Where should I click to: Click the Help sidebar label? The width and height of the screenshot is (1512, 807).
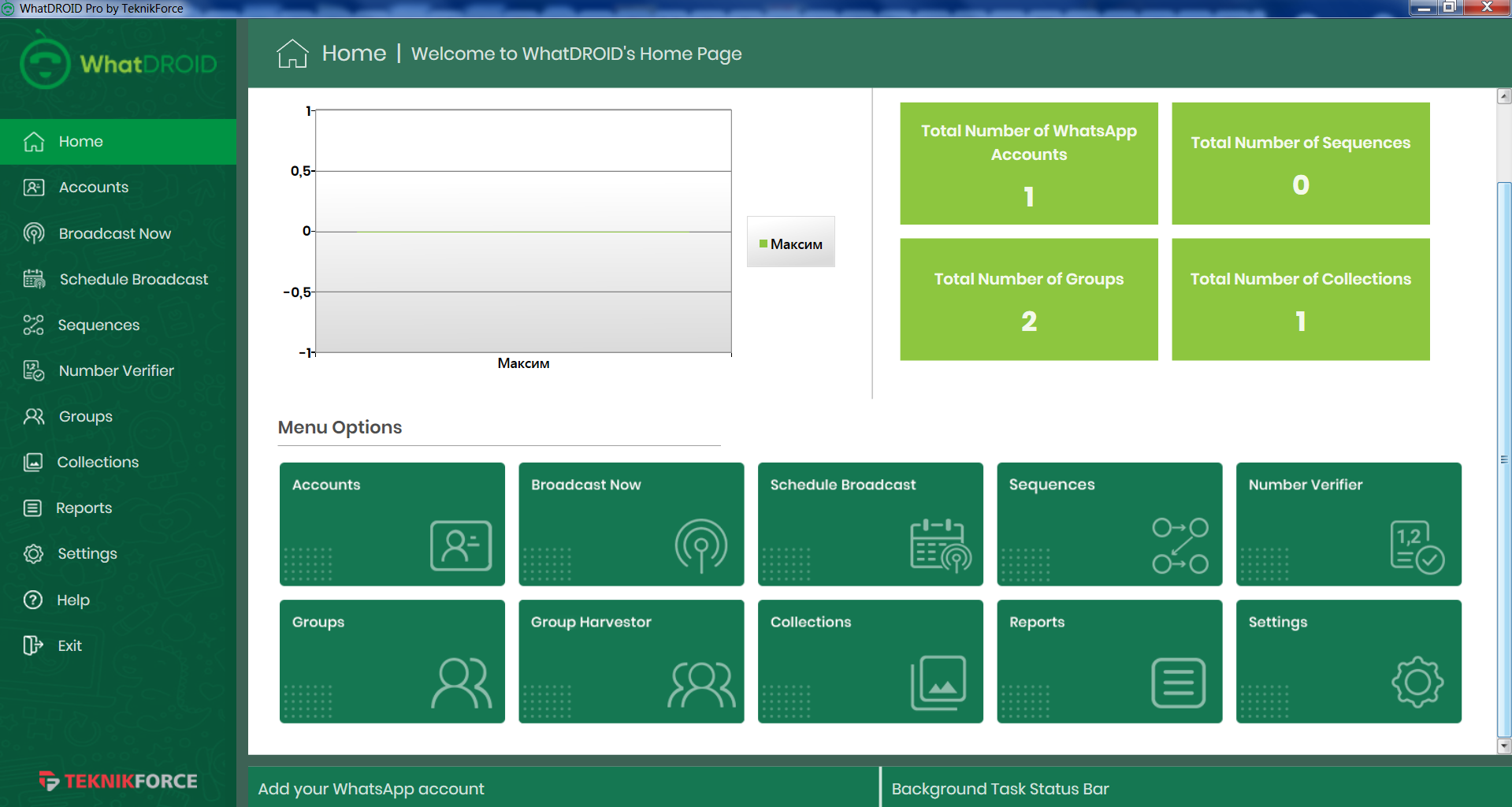coord(73,601)
